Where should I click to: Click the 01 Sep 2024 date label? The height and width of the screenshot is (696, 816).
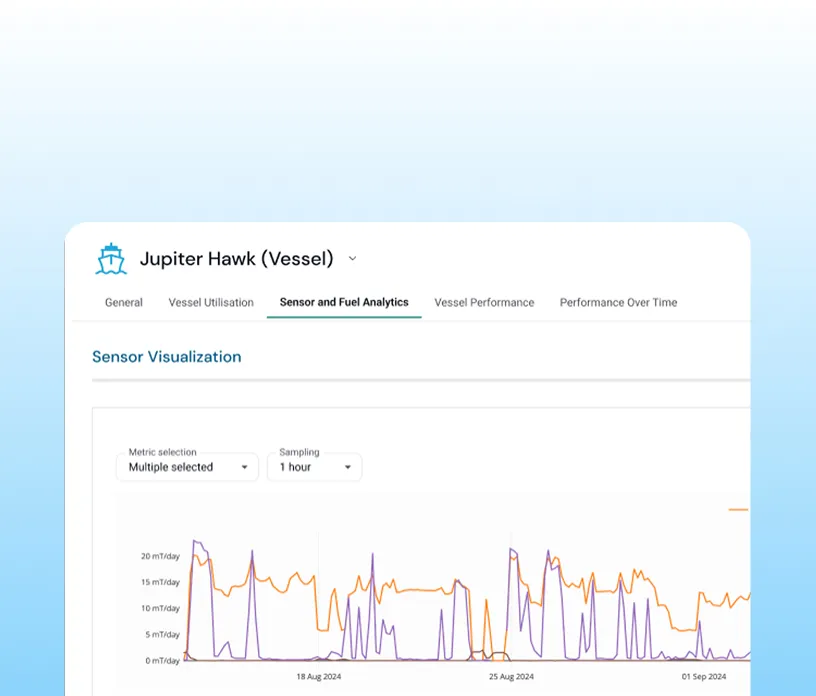click(704, 677)
